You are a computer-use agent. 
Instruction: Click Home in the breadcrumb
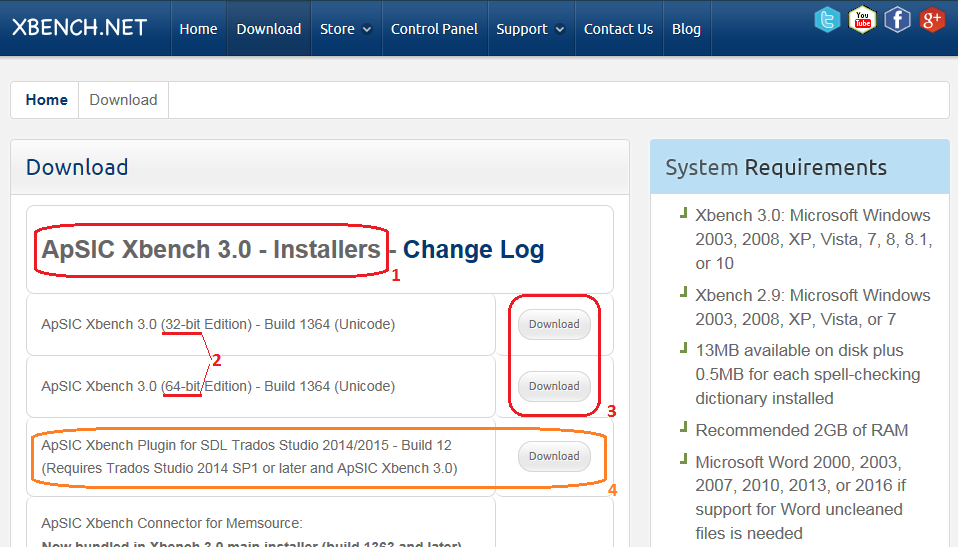point(46,100)
